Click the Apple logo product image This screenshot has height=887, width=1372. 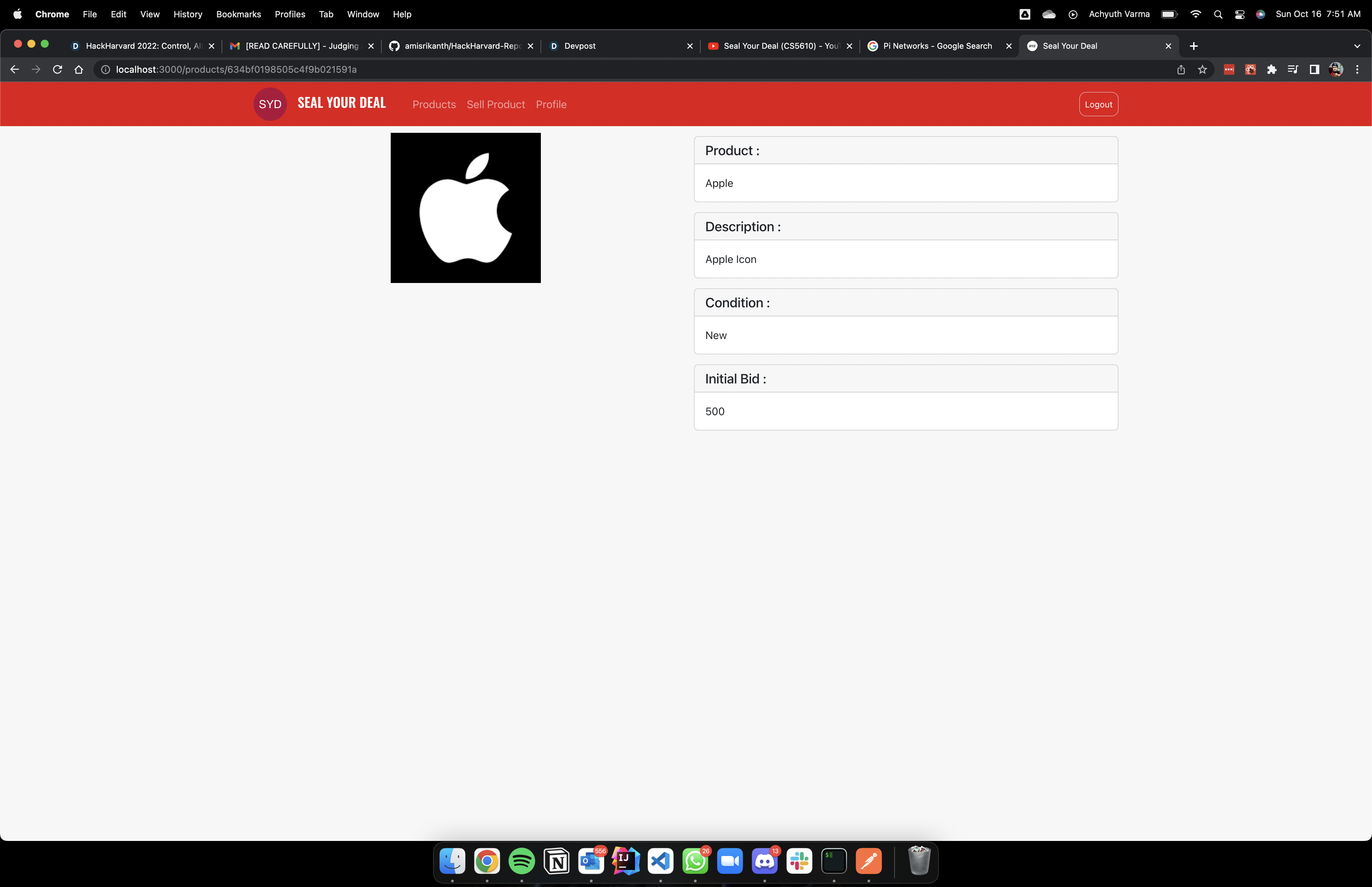pyautogui.click(x=465, y=208)
